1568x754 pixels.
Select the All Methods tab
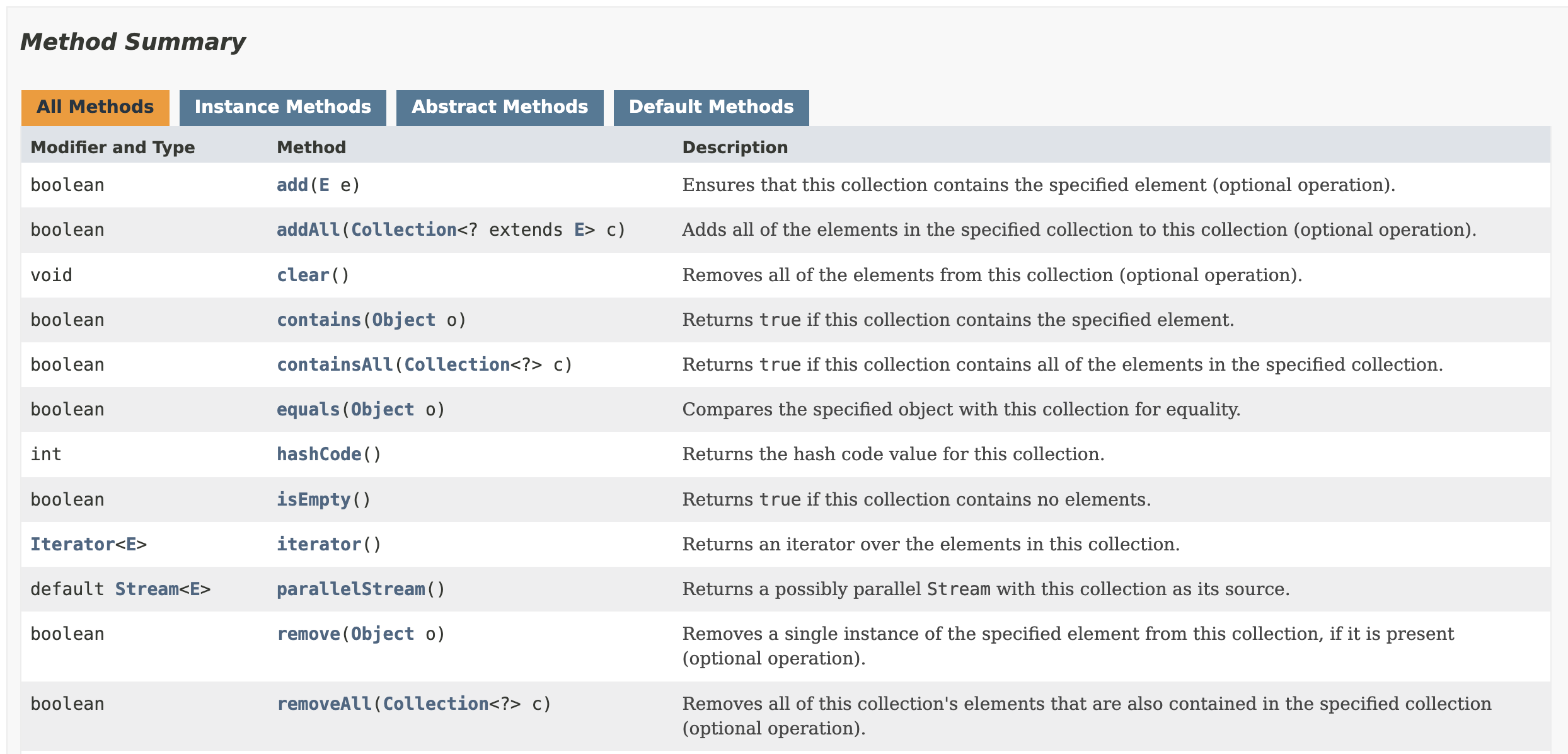95,107
